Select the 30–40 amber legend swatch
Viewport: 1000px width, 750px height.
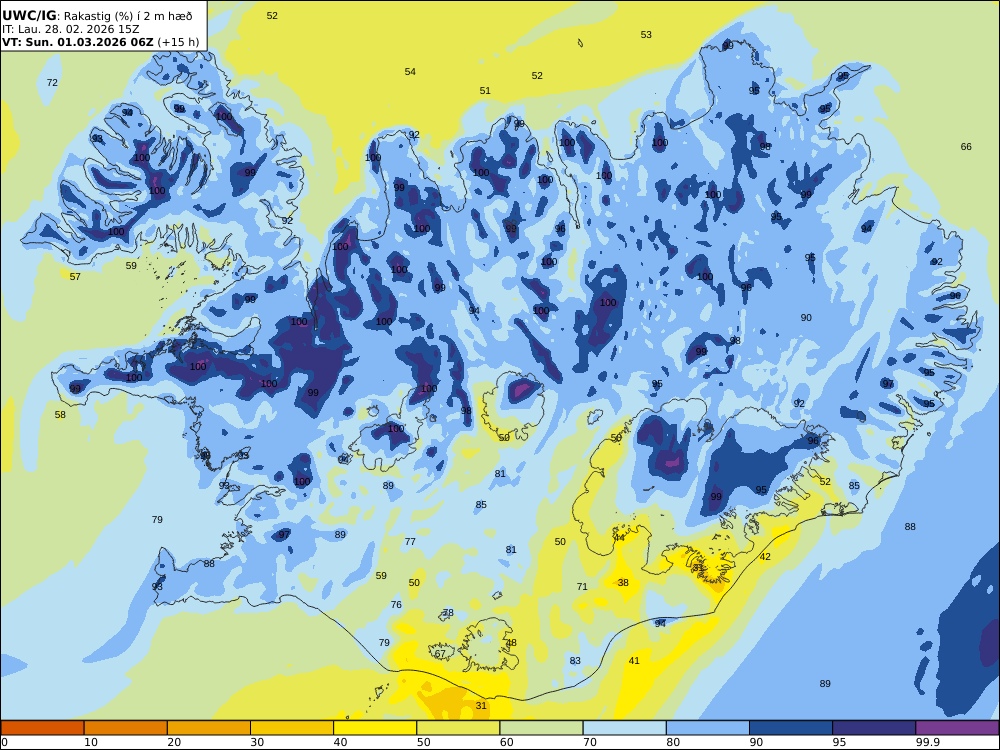292,728
